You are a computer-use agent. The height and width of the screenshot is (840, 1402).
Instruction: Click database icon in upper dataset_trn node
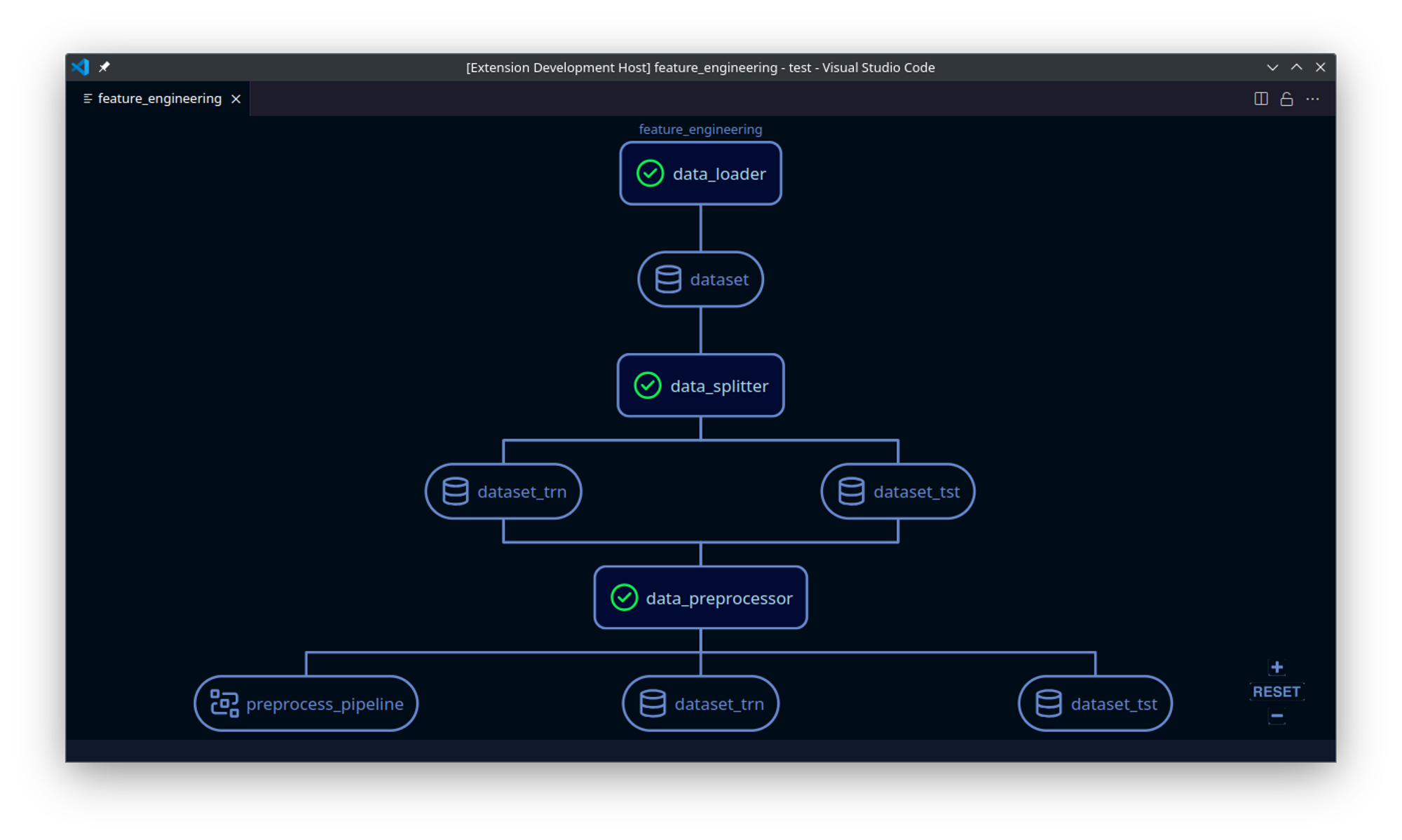(x=455, y=491)
